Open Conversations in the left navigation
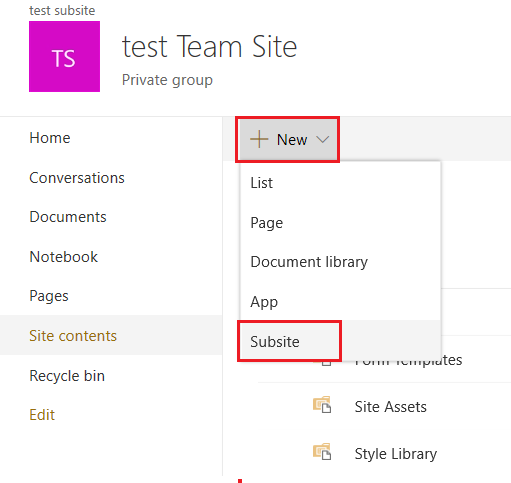Image resolution: width=511 pixels, height=483 pixels. [x=77, y=178]
